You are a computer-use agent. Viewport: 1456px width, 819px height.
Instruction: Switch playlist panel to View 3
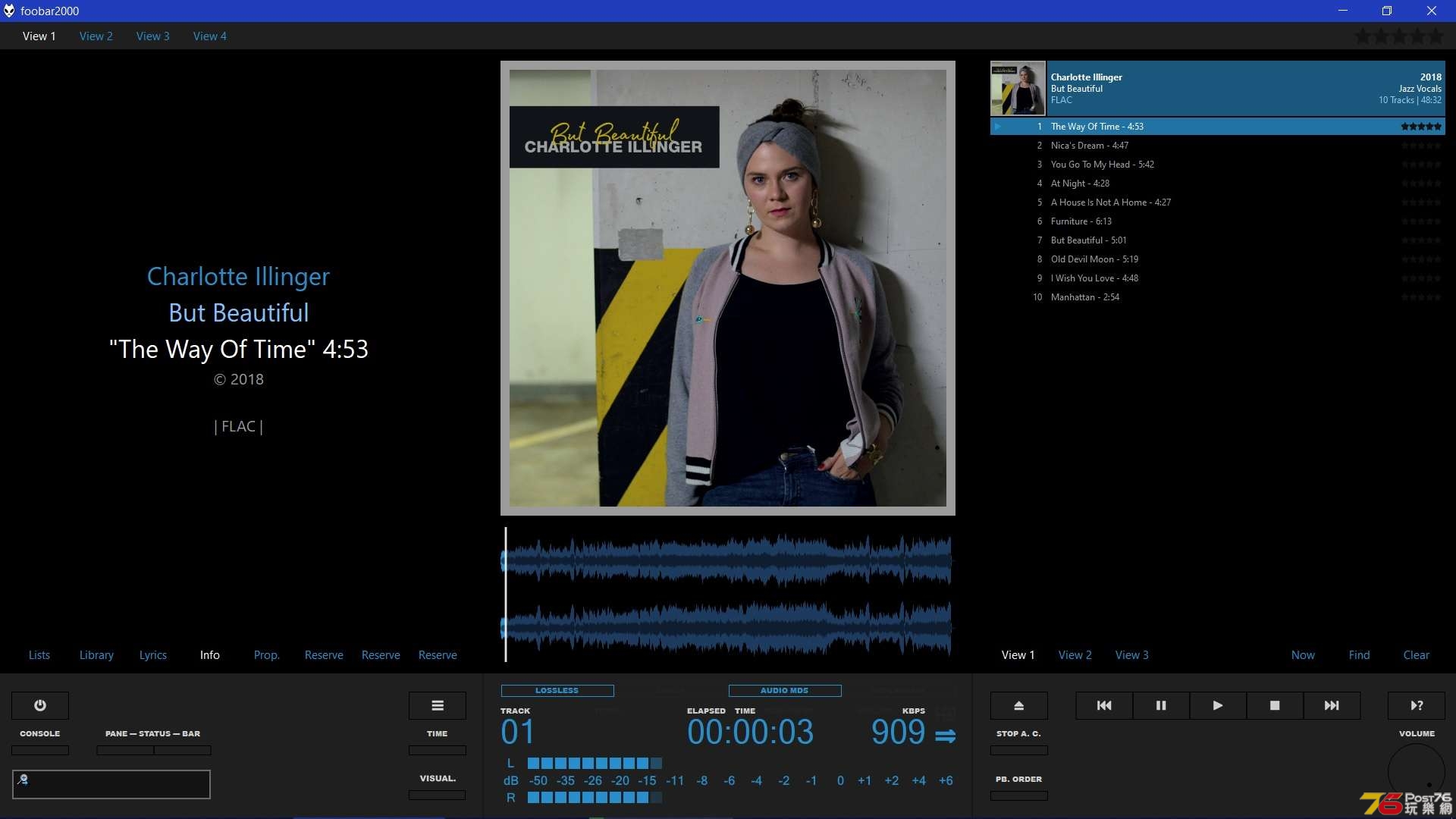pyautogui.click(x=1132, y=654)
